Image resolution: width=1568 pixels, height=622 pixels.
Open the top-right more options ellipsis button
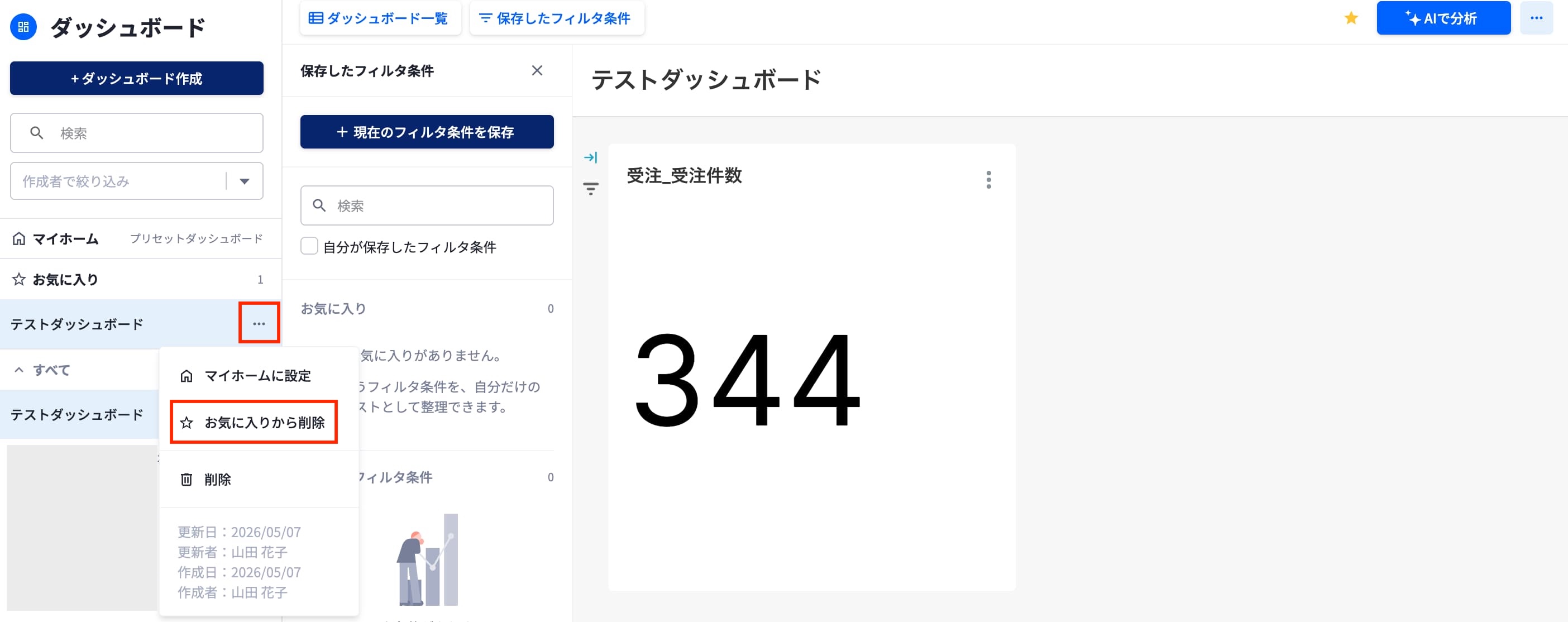pos(1536,18)
